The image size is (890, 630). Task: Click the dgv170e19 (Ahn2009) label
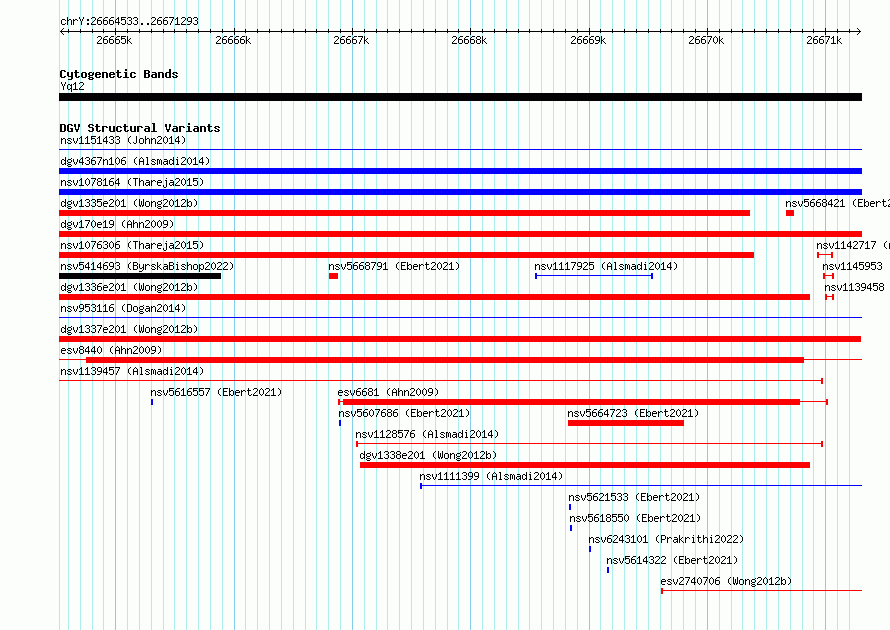pyautogui.click(x=117, y=224)
